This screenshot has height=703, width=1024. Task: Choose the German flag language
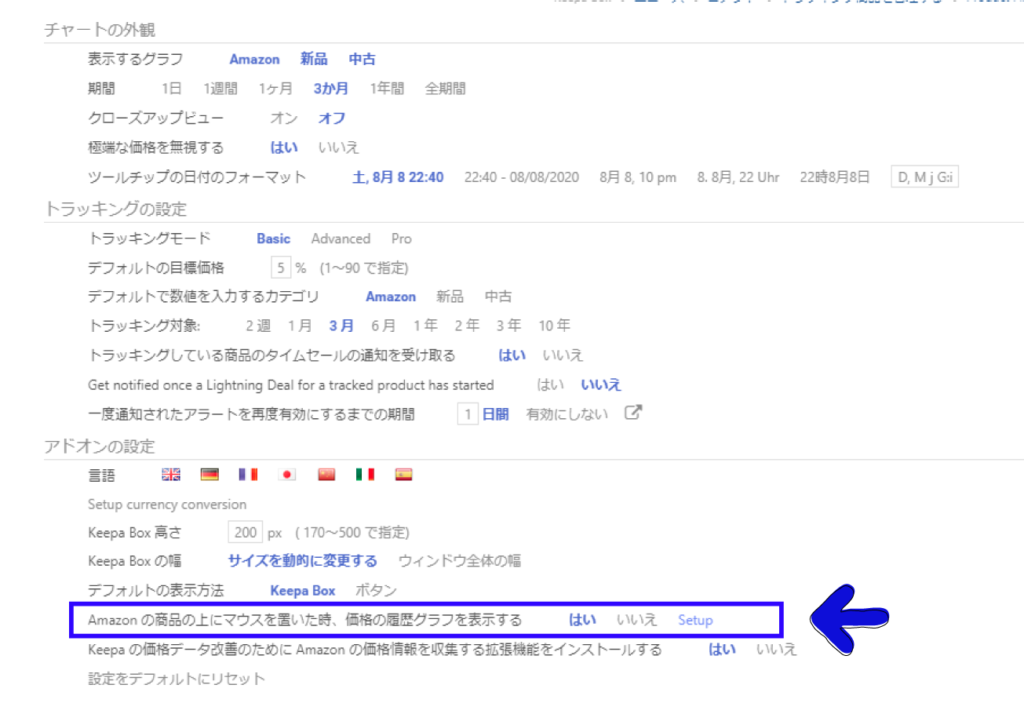[209, 475]
